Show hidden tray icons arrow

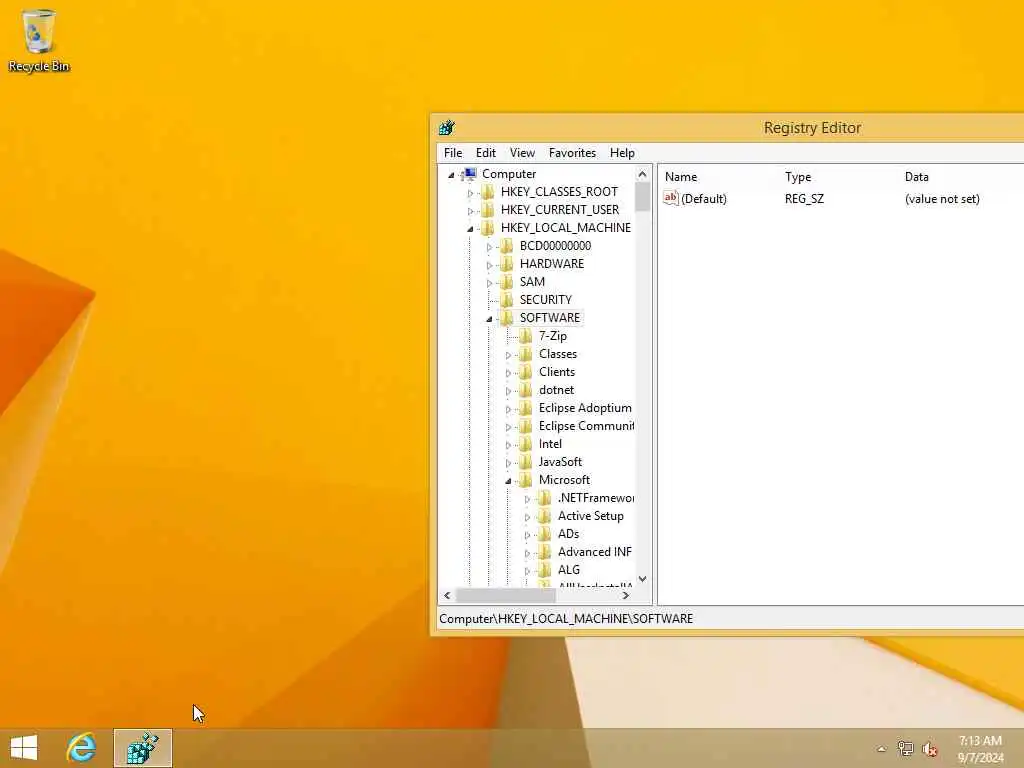tap(882, 749)
